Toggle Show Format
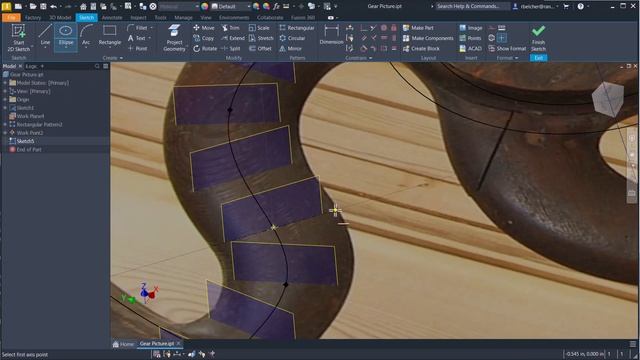Viewport: 640px width, 360px height. (x=507, y=48)
